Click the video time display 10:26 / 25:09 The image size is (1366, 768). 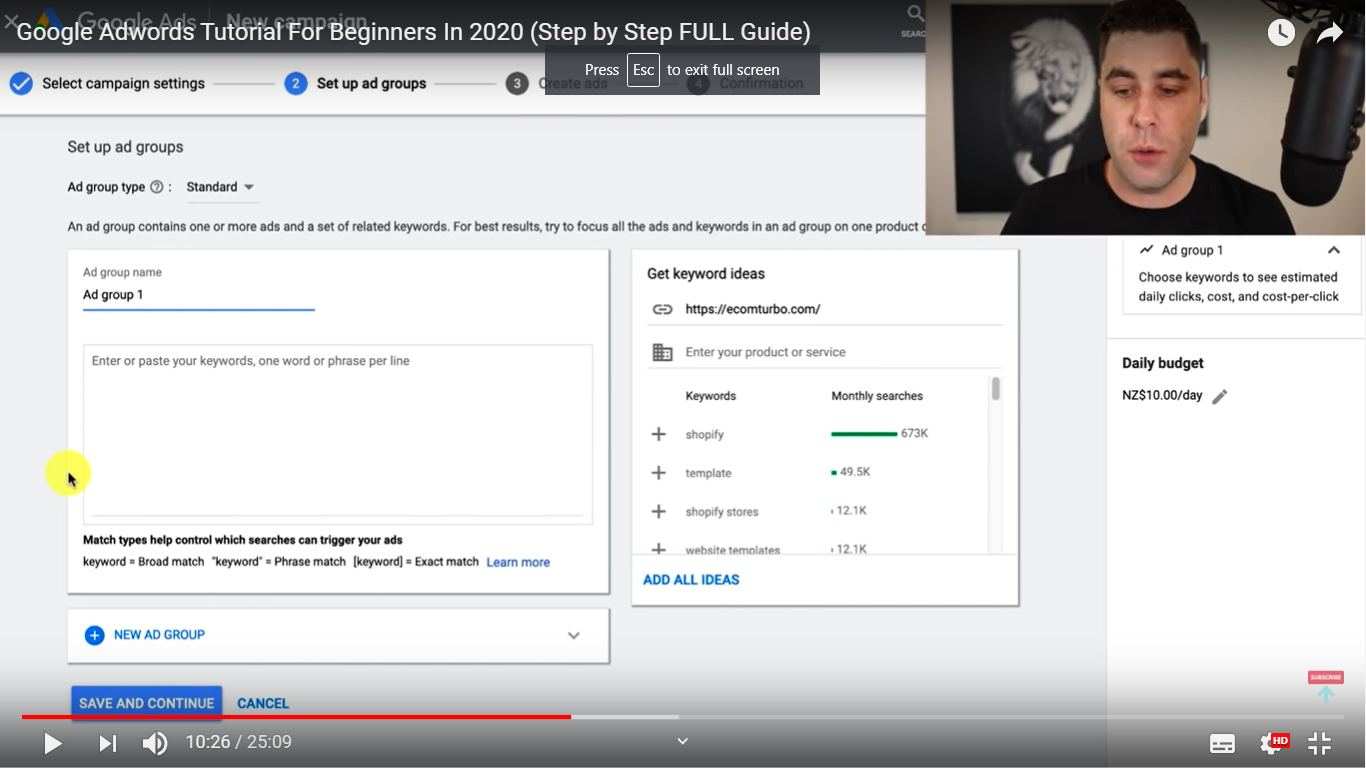238,743
